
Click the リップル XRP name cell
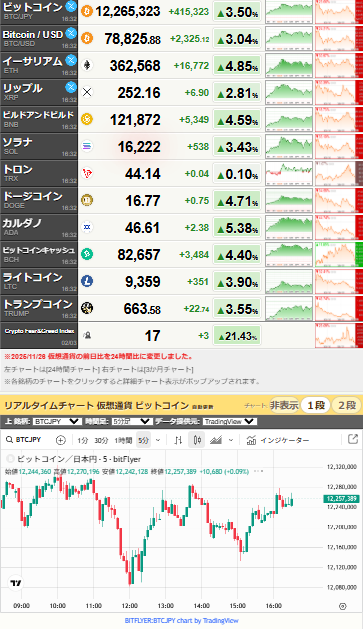[39, 92]
